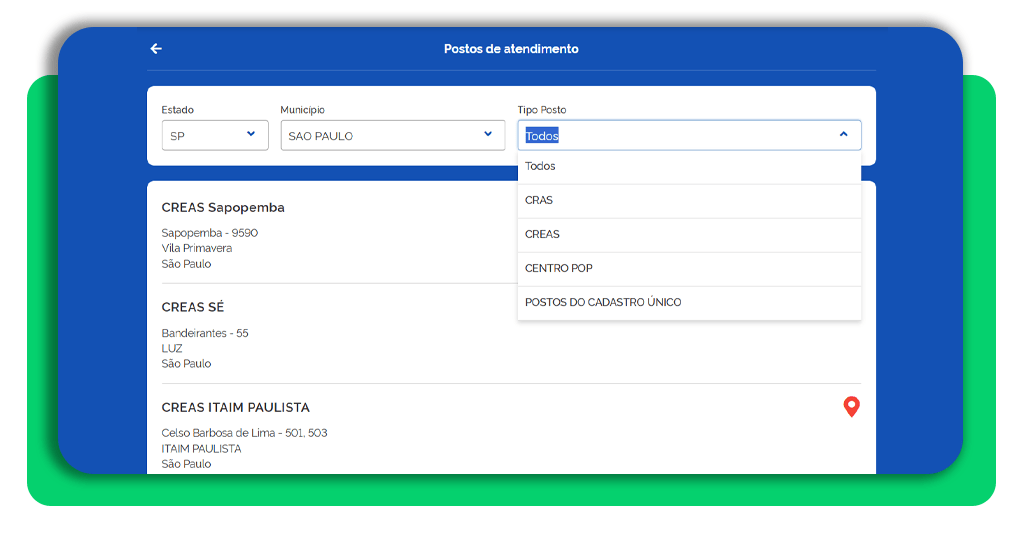Click the Tipo Posto field label
This screenshot has width=1024, height=536.
click(x=542, y=110)
